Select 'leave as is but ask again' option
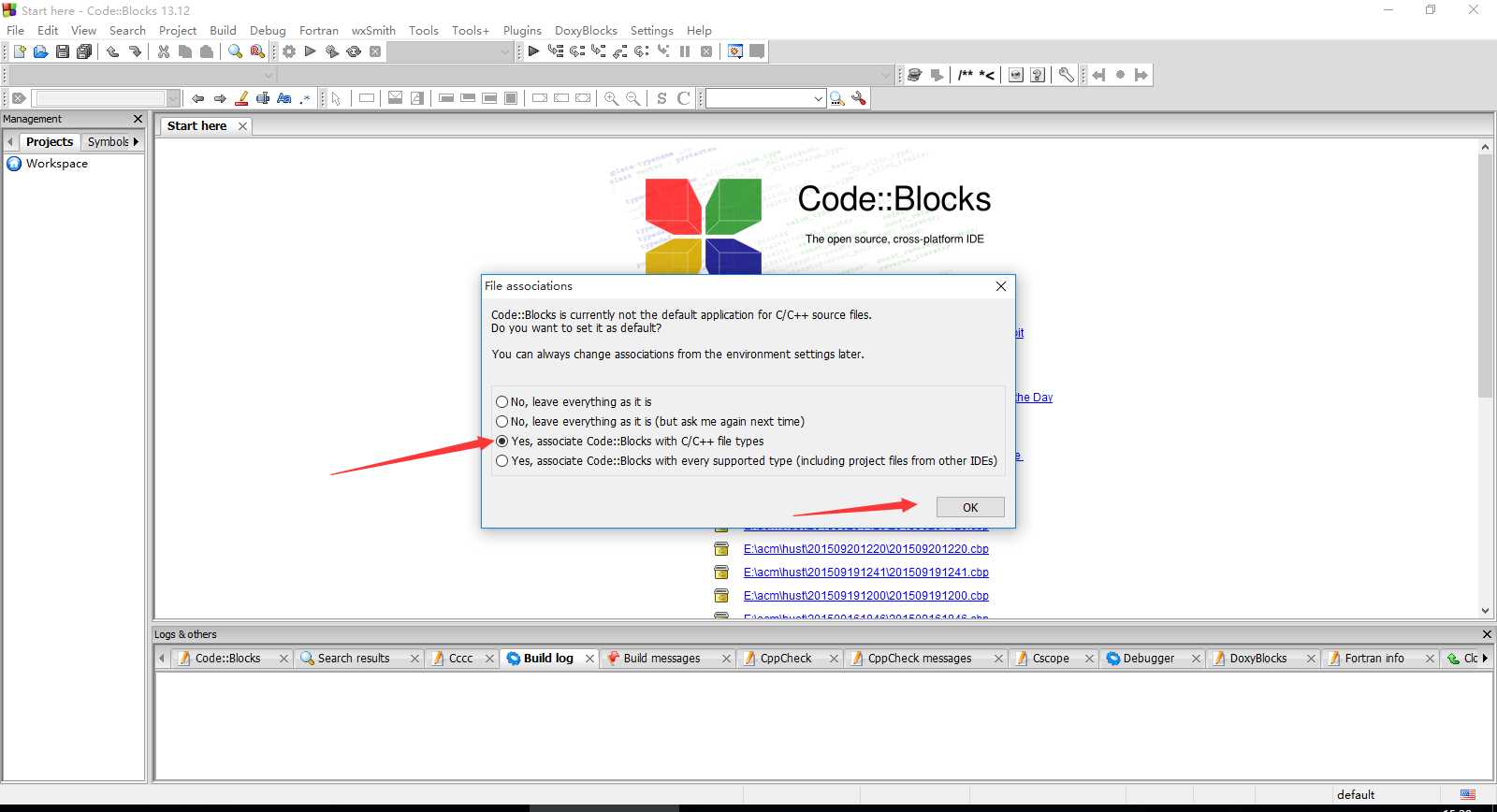Image resolution: width=1497 pixels, height=812 pixels. [650, 422]
